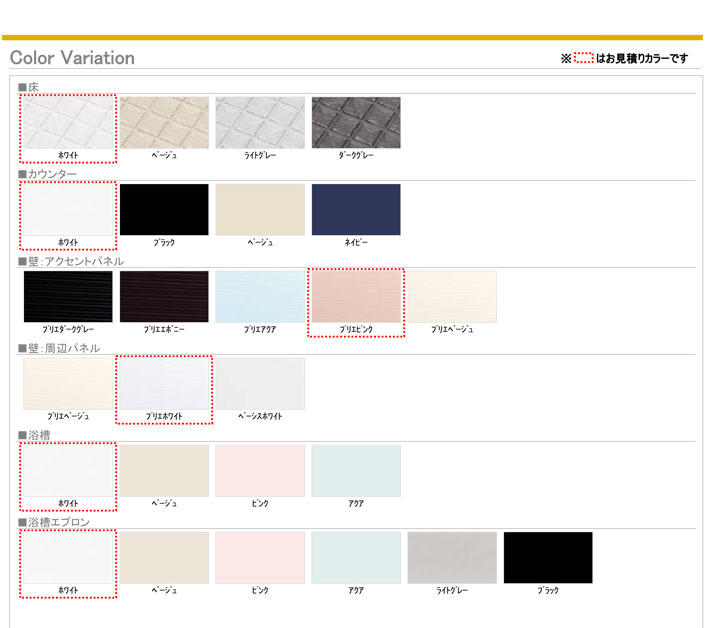Pick the beige counter color swatch

pos(260,210)
